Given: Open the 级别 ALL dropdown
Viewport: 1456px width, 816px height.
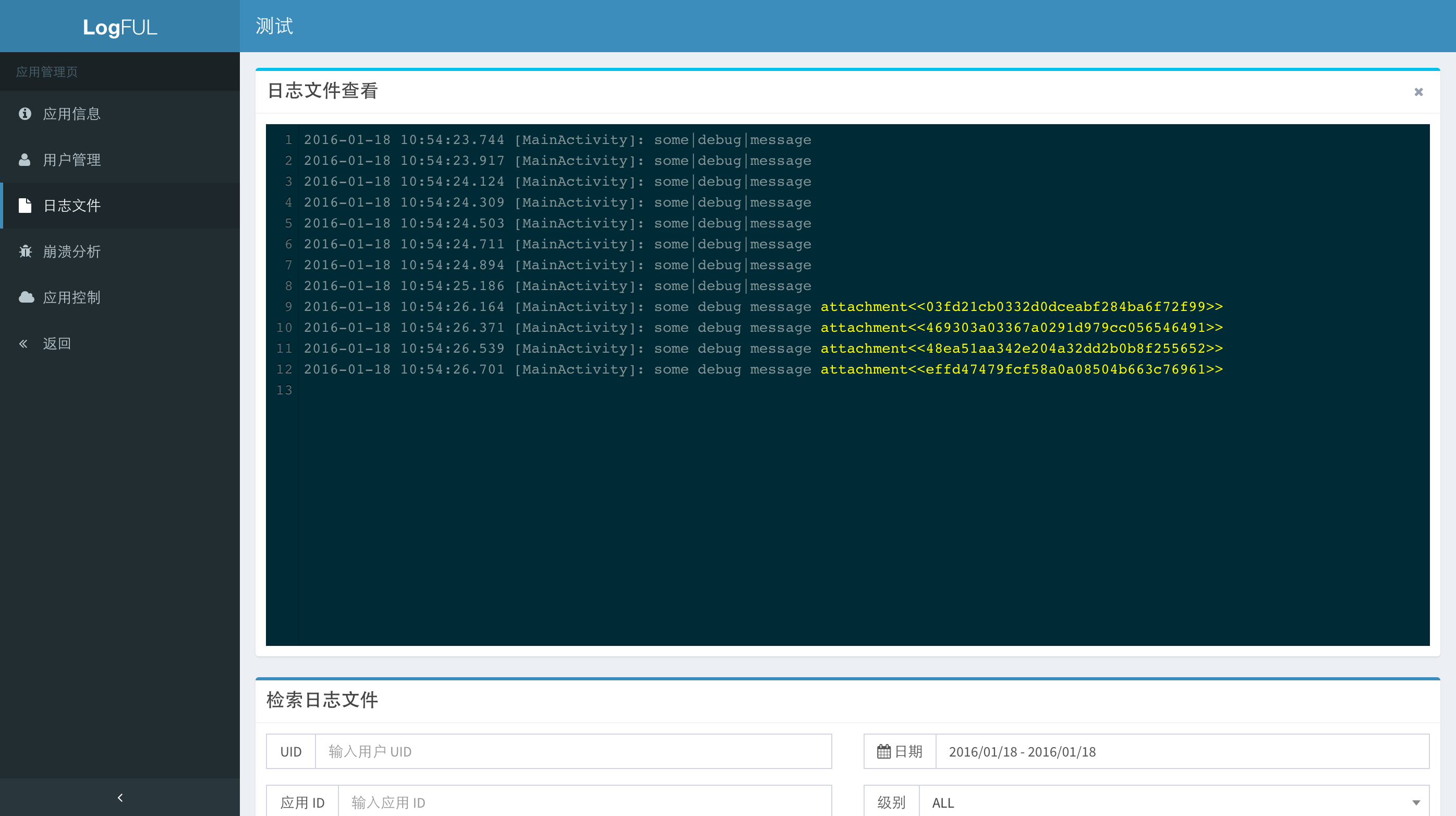Looking at the screenshot, I should click(x=1174, y=802).
